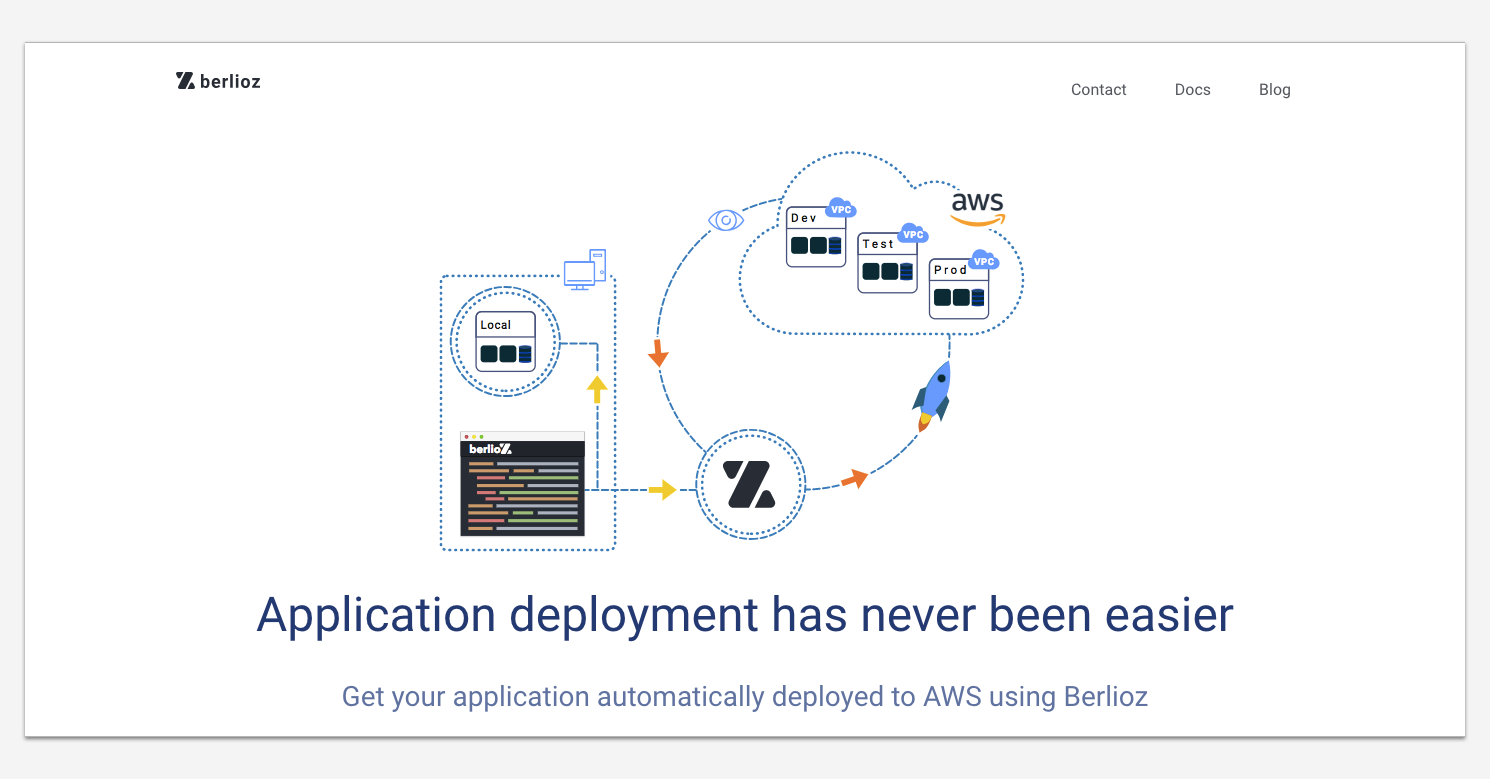Viewport: 1490px width, 779px height.
Task: Click the VPC badge on Test
Action: click(912, 234)
